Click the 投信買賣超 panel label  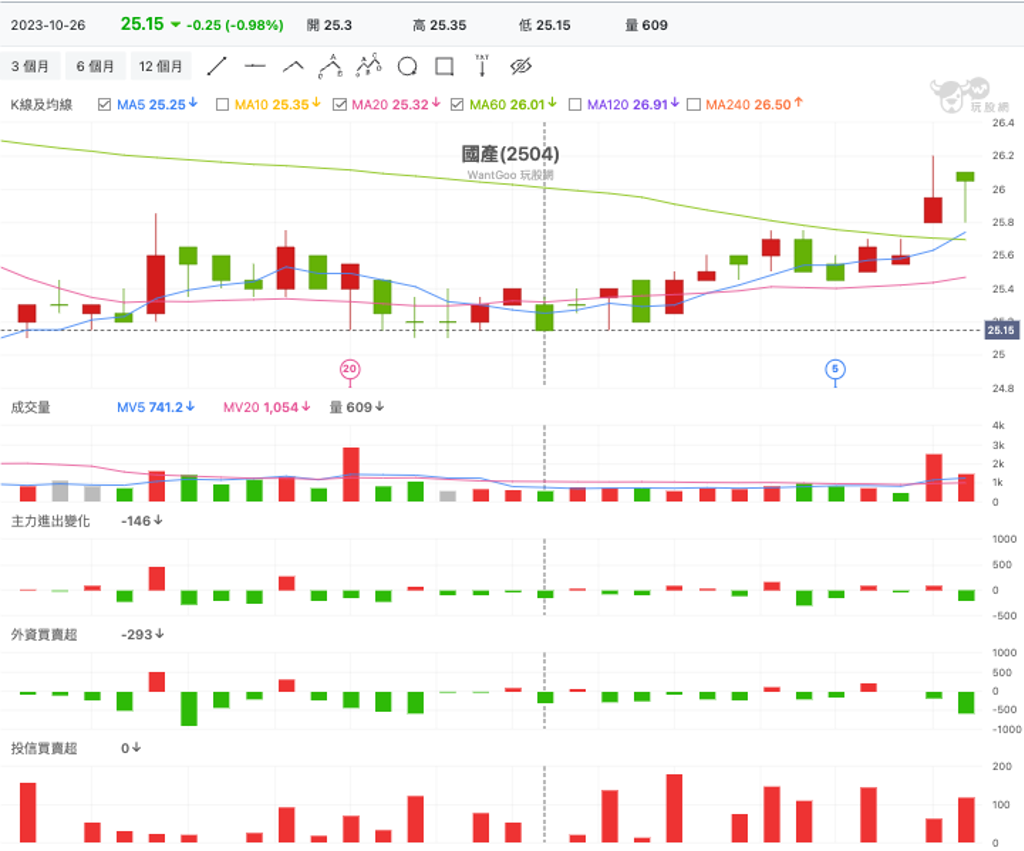[x=44, y=748]
